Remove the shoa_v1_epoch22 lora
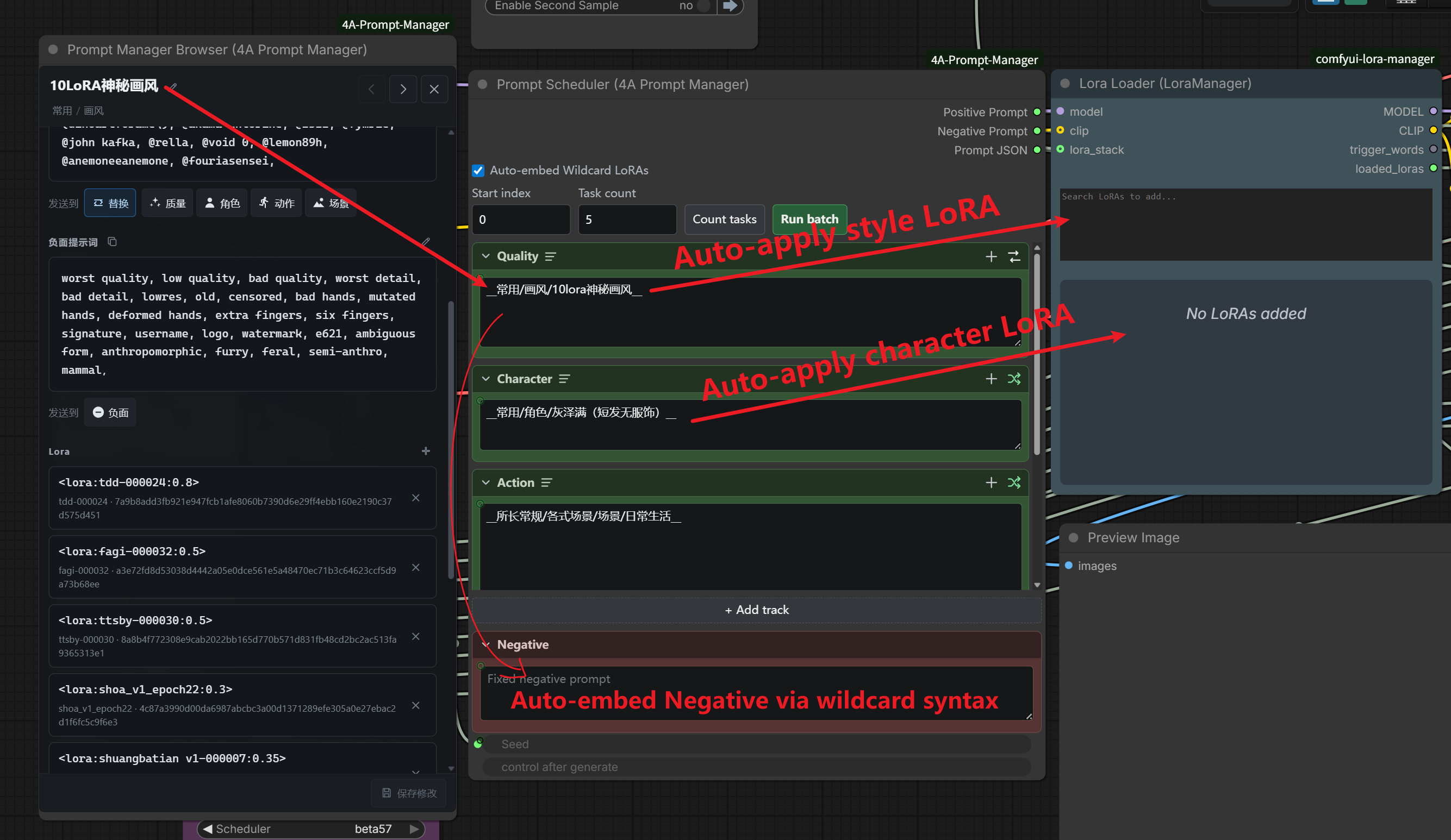Screen dimensions: 1451x840 416,705
